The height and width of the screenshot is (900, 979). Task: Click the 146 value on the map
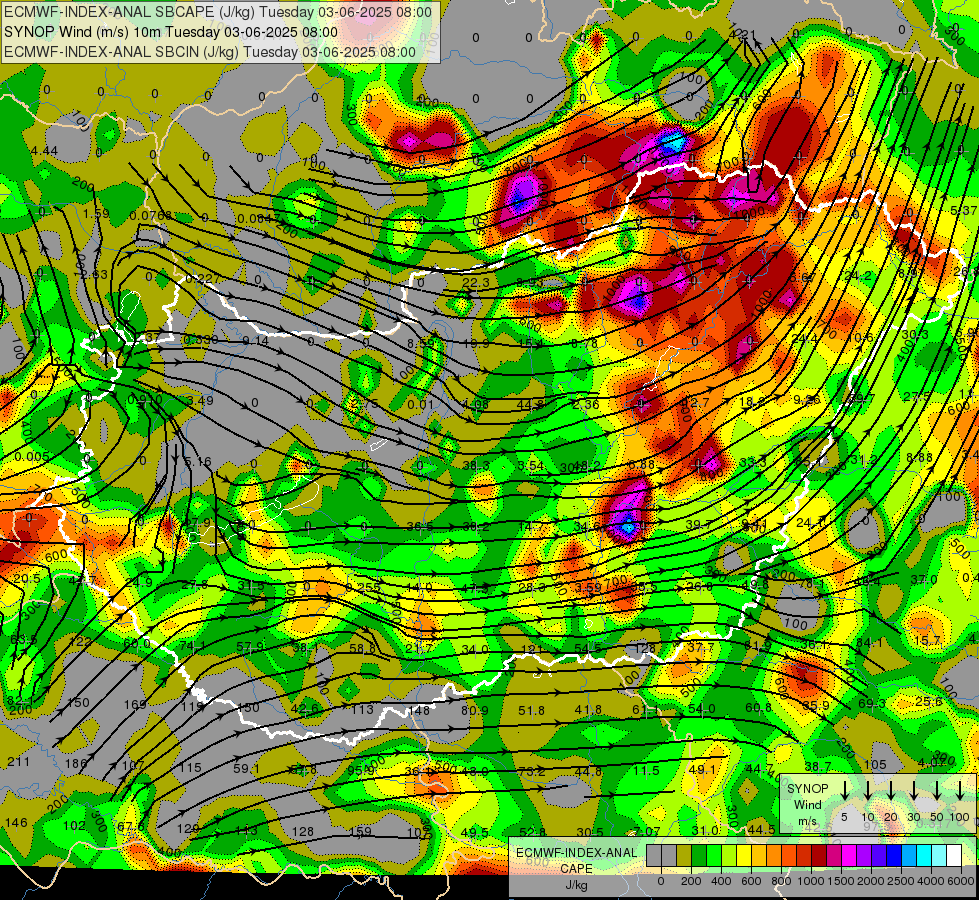point(16,823)
